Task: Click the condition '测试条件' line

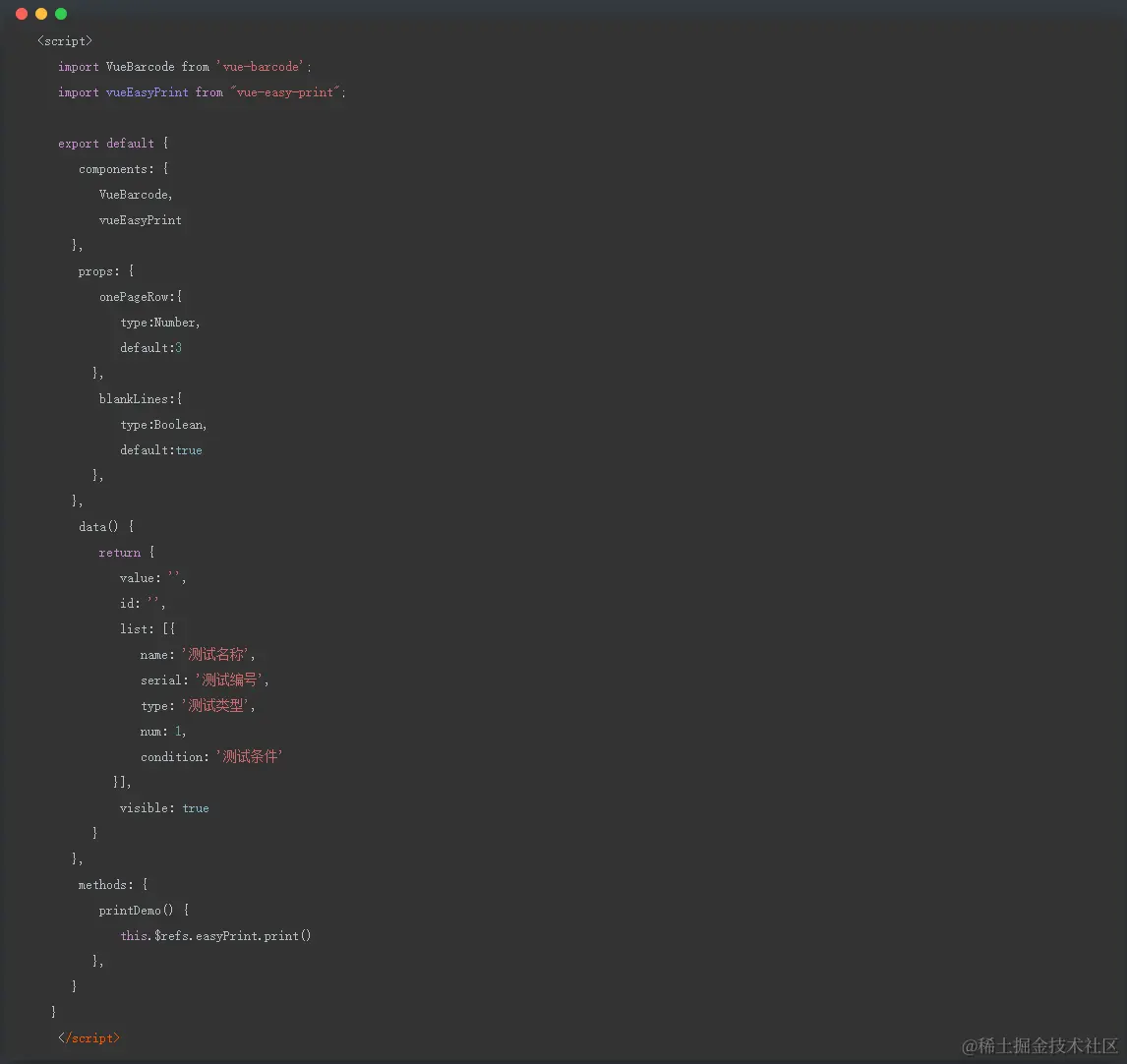Action: click(211, 756)
